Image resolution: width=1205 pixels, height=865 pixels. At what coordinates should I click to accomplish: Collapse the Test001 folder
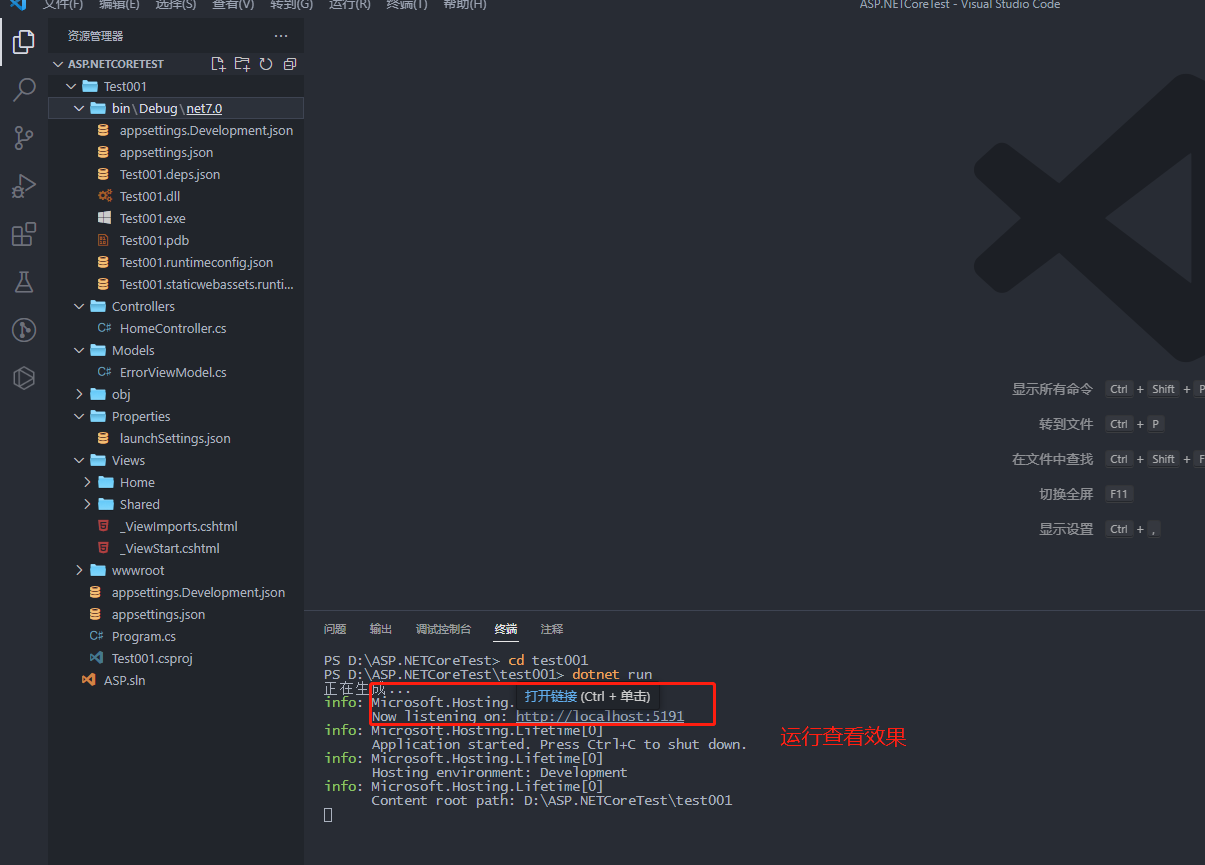tap(71, 86)
